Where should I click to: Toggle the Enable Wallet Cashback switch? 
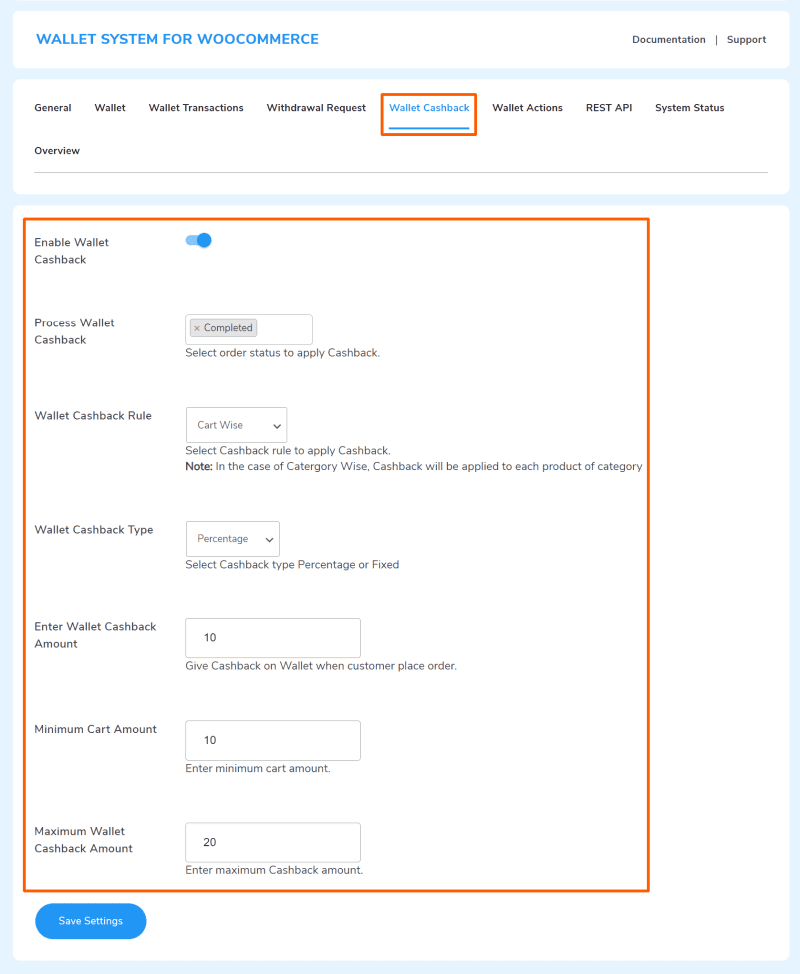click(197, 240)
